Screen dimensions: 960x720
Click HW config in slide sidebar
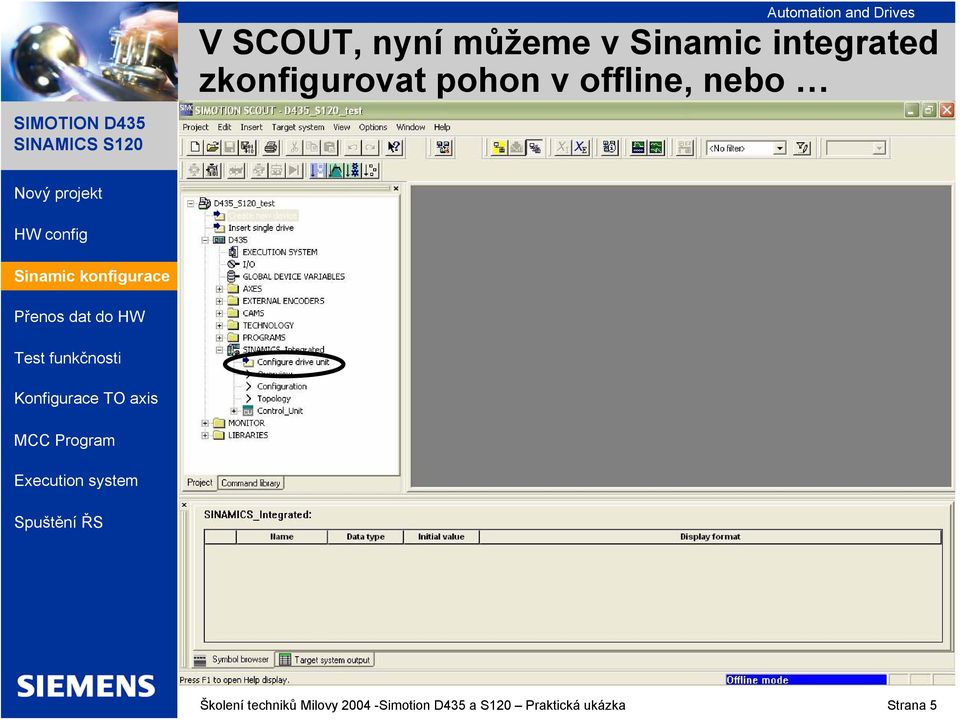coord(51,234)
